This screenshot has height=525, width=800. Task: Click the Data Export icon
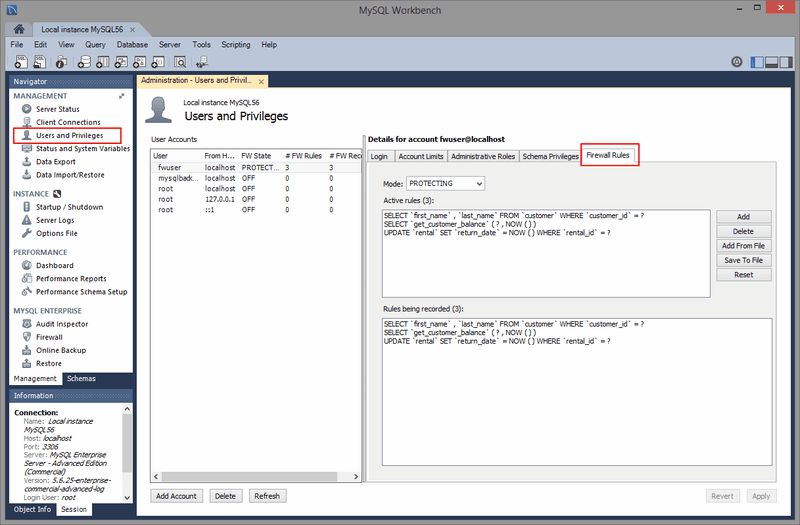(x=27, y=161)
